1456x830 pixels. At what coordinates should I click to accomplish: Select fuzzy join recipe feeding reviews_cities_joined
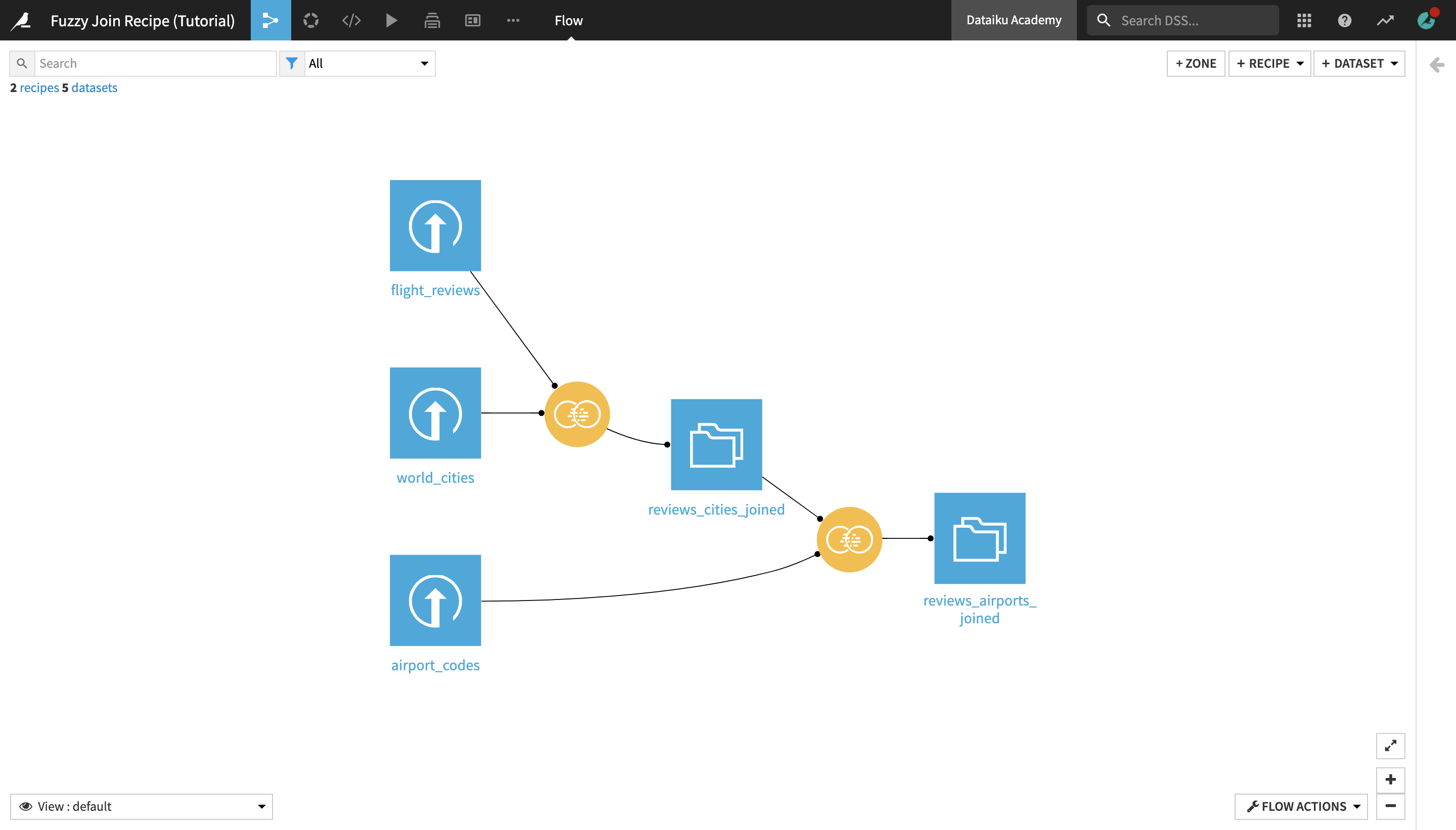click(577, 414)
